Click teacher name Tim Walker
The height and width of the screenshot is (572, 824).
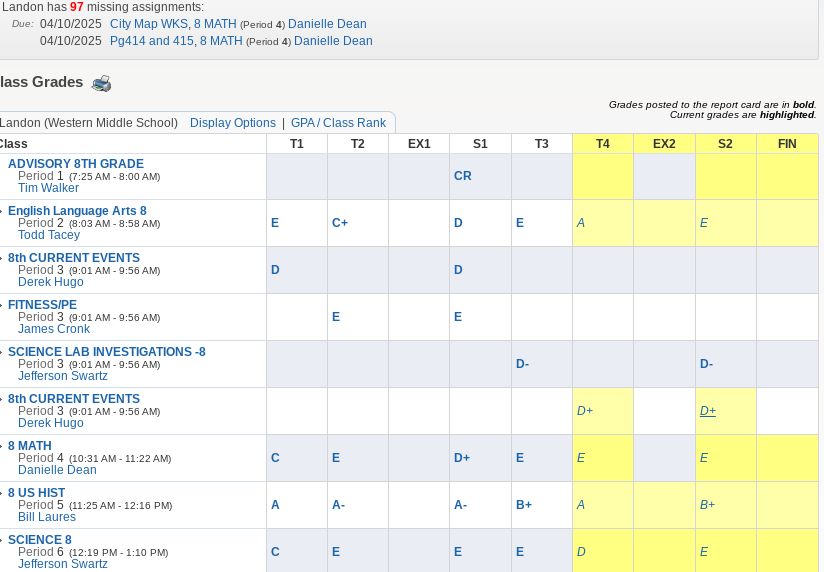pos(48,188)
